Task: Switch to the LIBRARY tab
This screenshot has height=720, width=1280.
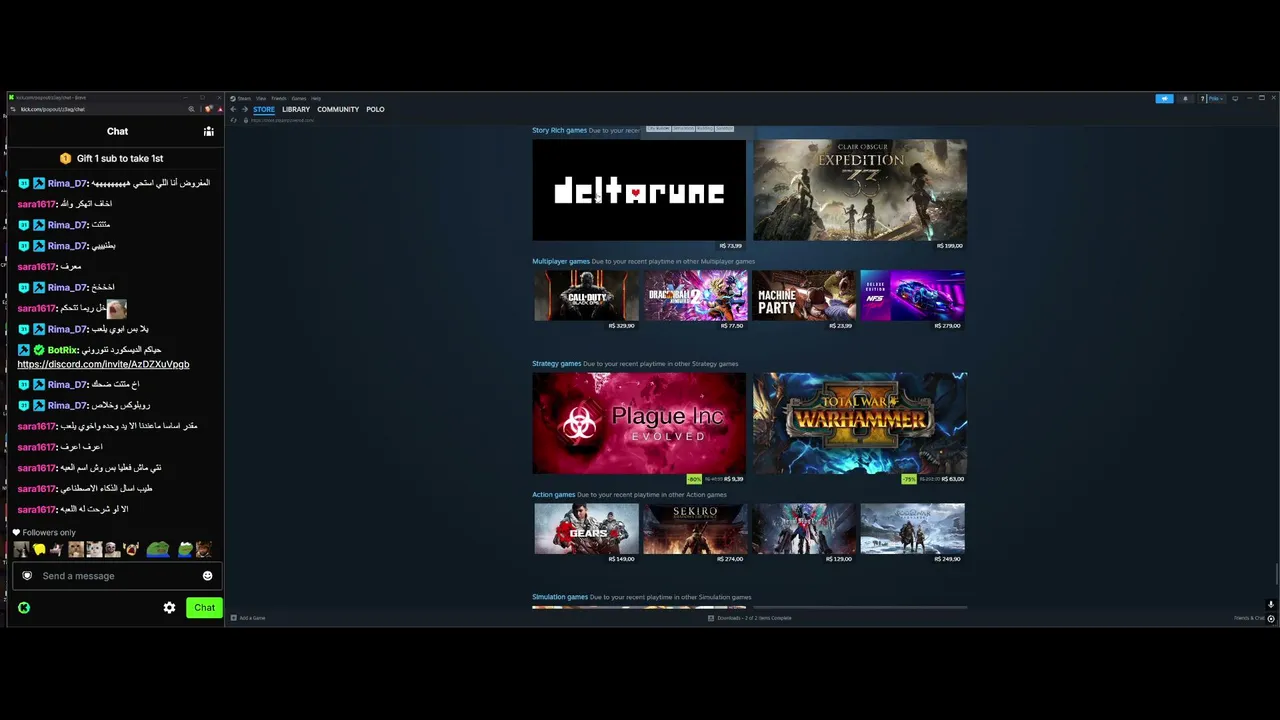Action: [x=296, y=109]
